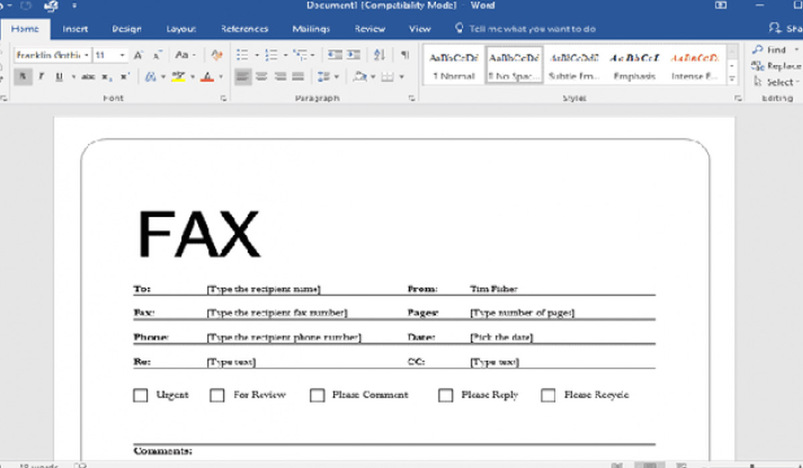Click the Pick the date field

click(x=501, y=337)
